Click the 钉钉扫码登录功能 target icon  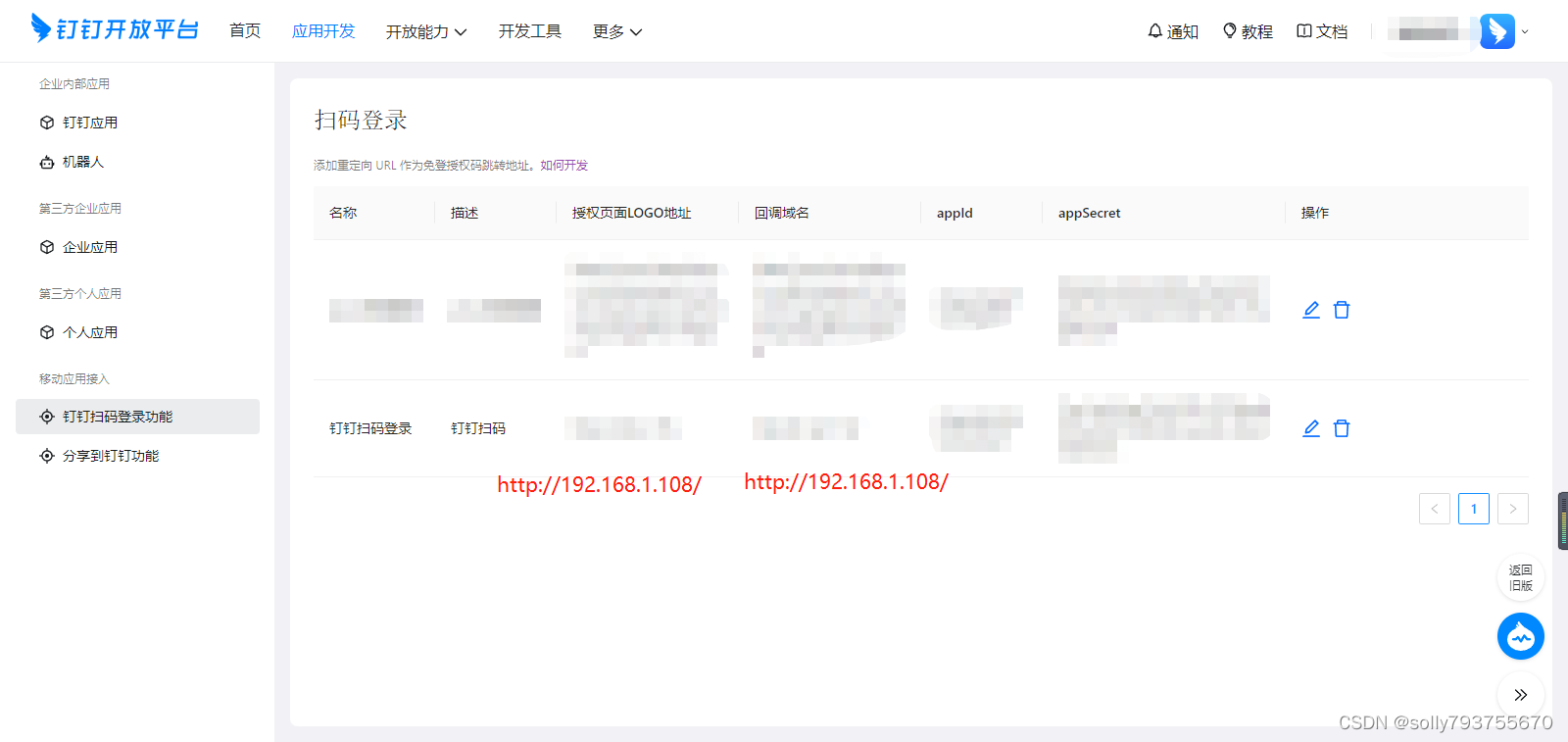click(x=47, y=417)
